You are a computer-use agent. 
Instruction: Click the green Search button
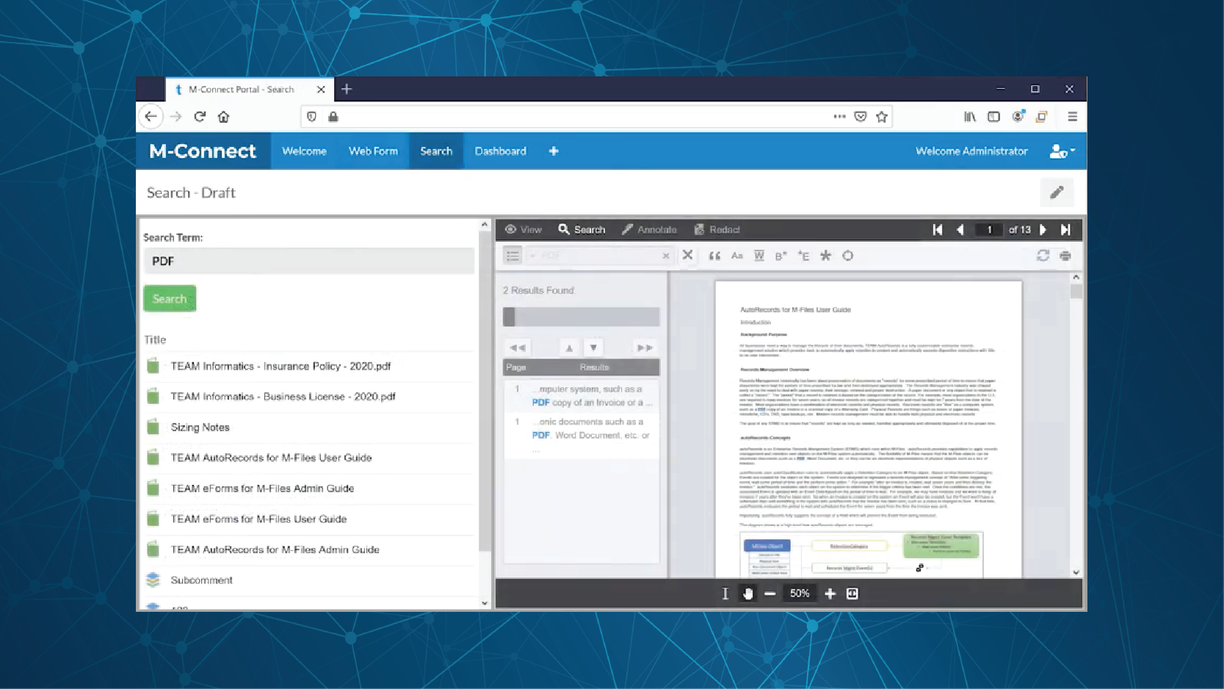pos(169,299)
